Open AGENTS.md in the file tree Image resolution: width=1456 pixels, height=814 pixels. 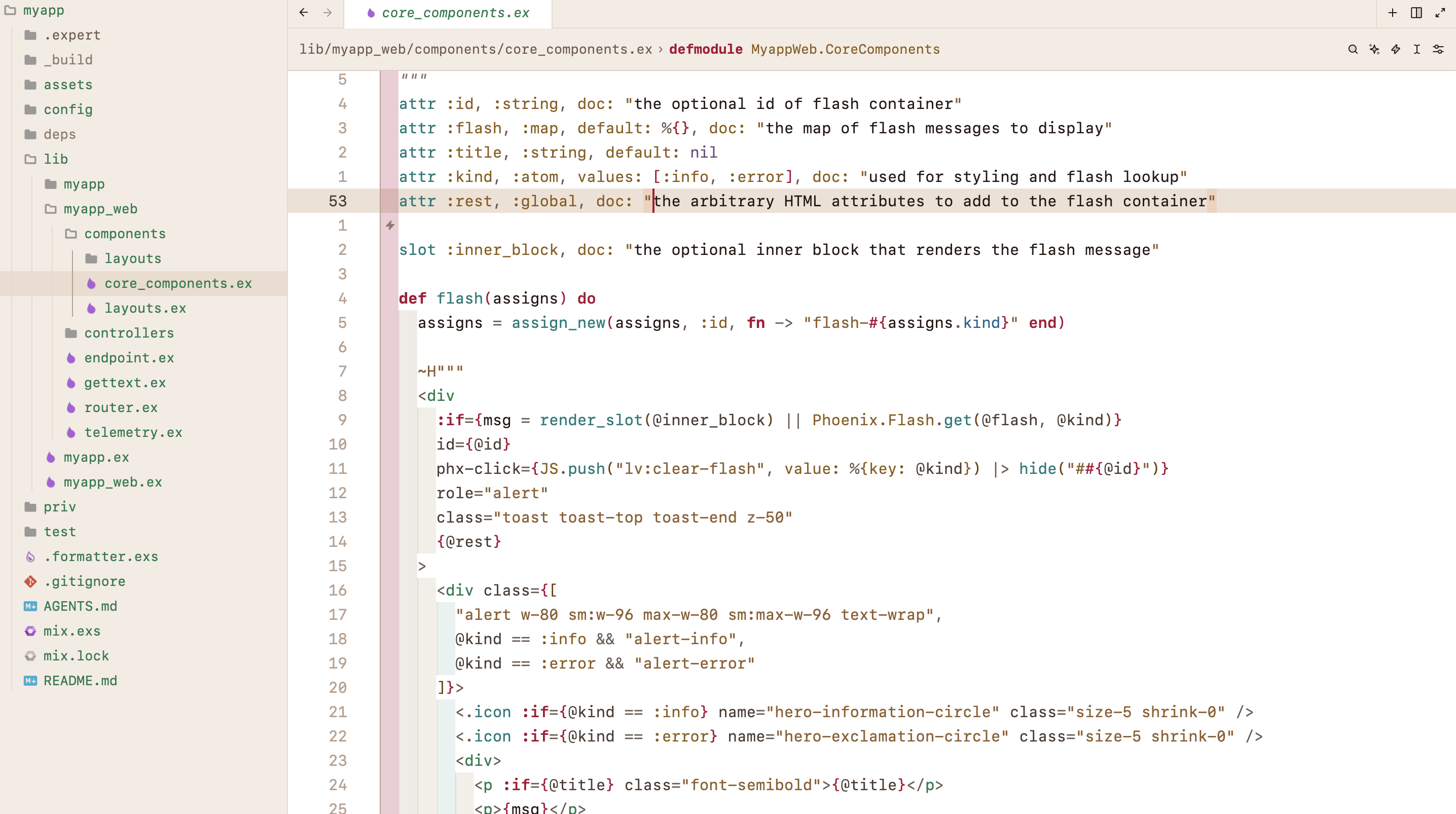click(80, 606)
